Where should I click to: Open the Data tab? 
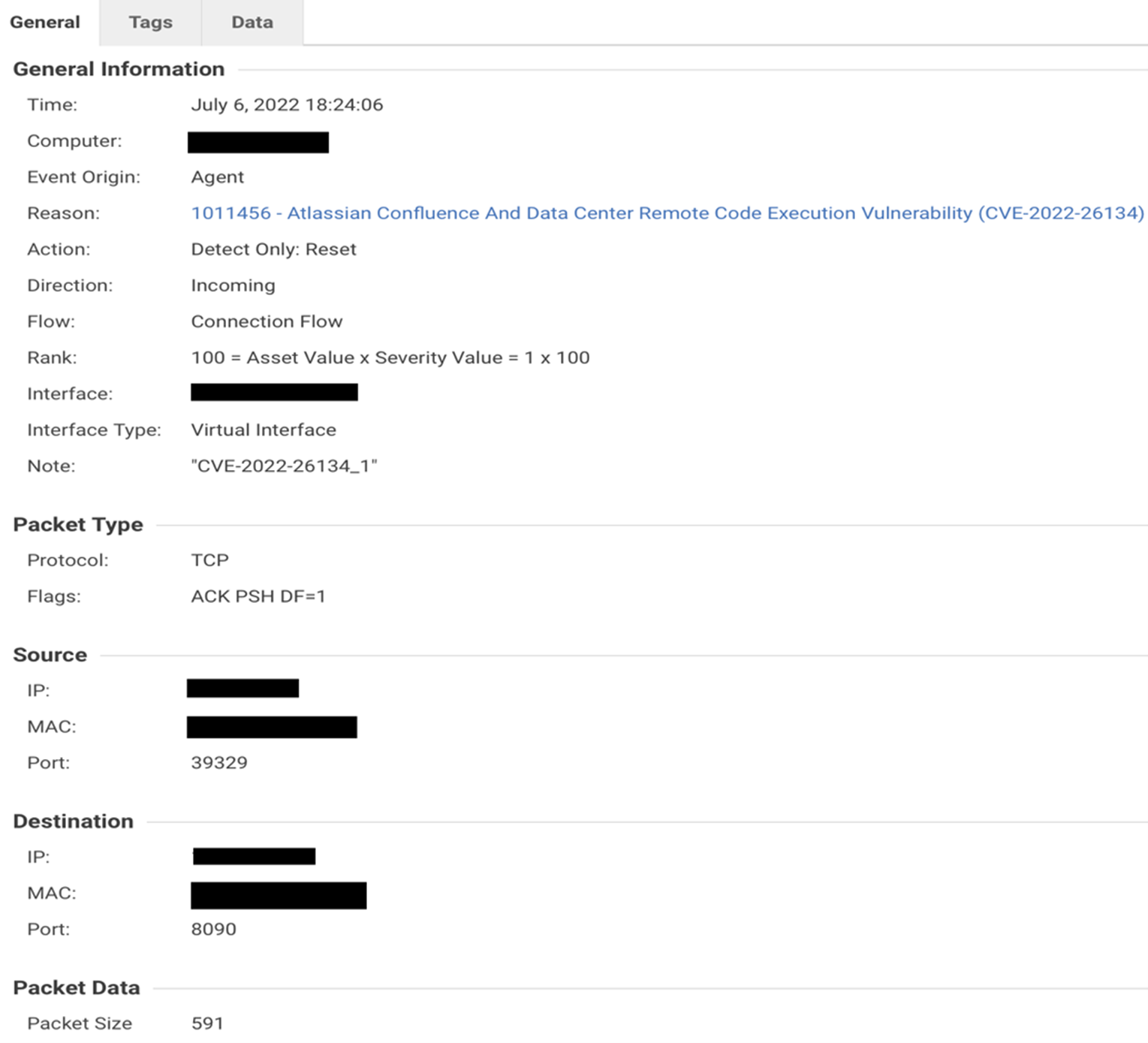click(x=252, y=23)
